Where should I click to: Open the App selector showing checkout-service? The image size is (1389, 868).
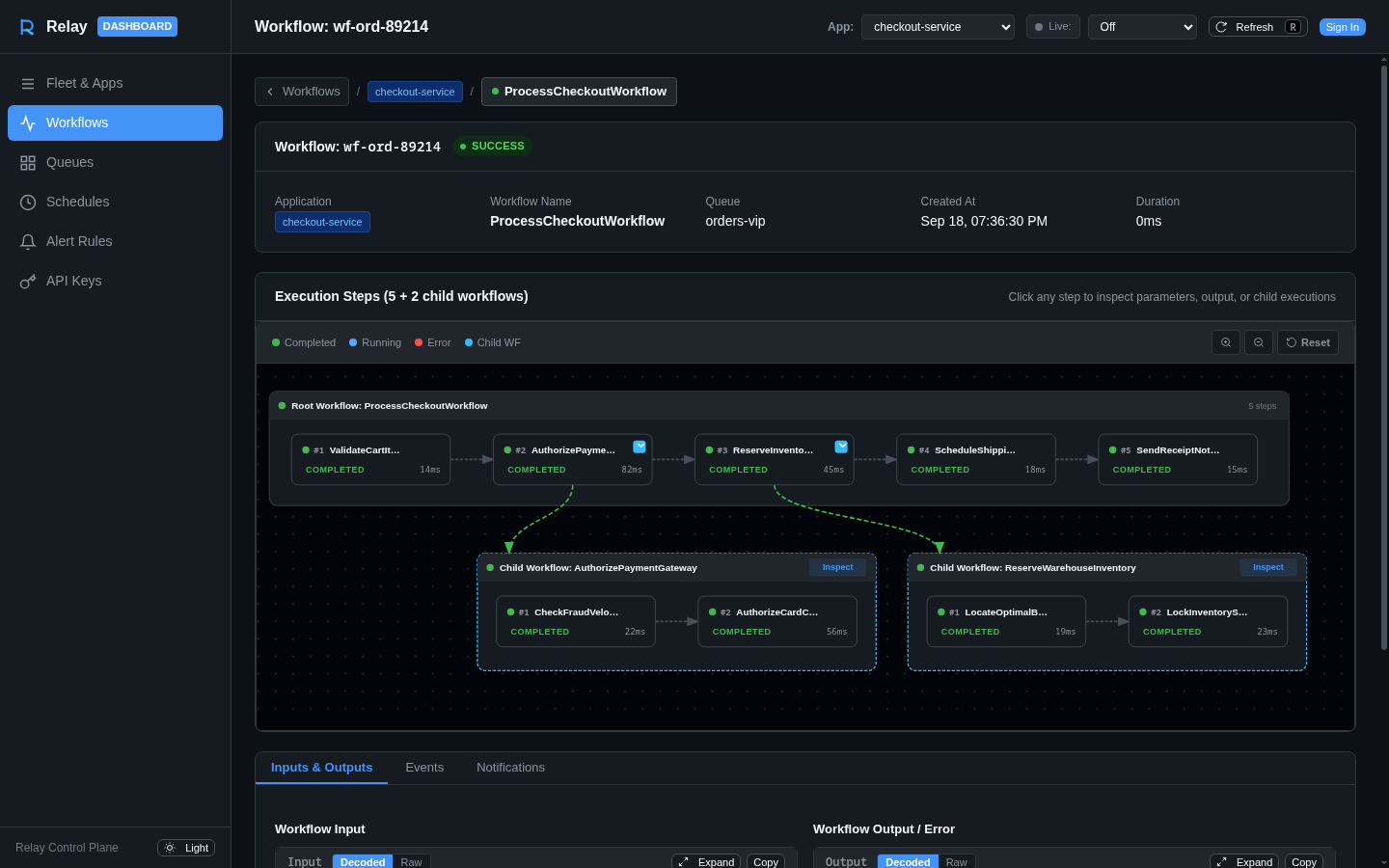[938, 27]
